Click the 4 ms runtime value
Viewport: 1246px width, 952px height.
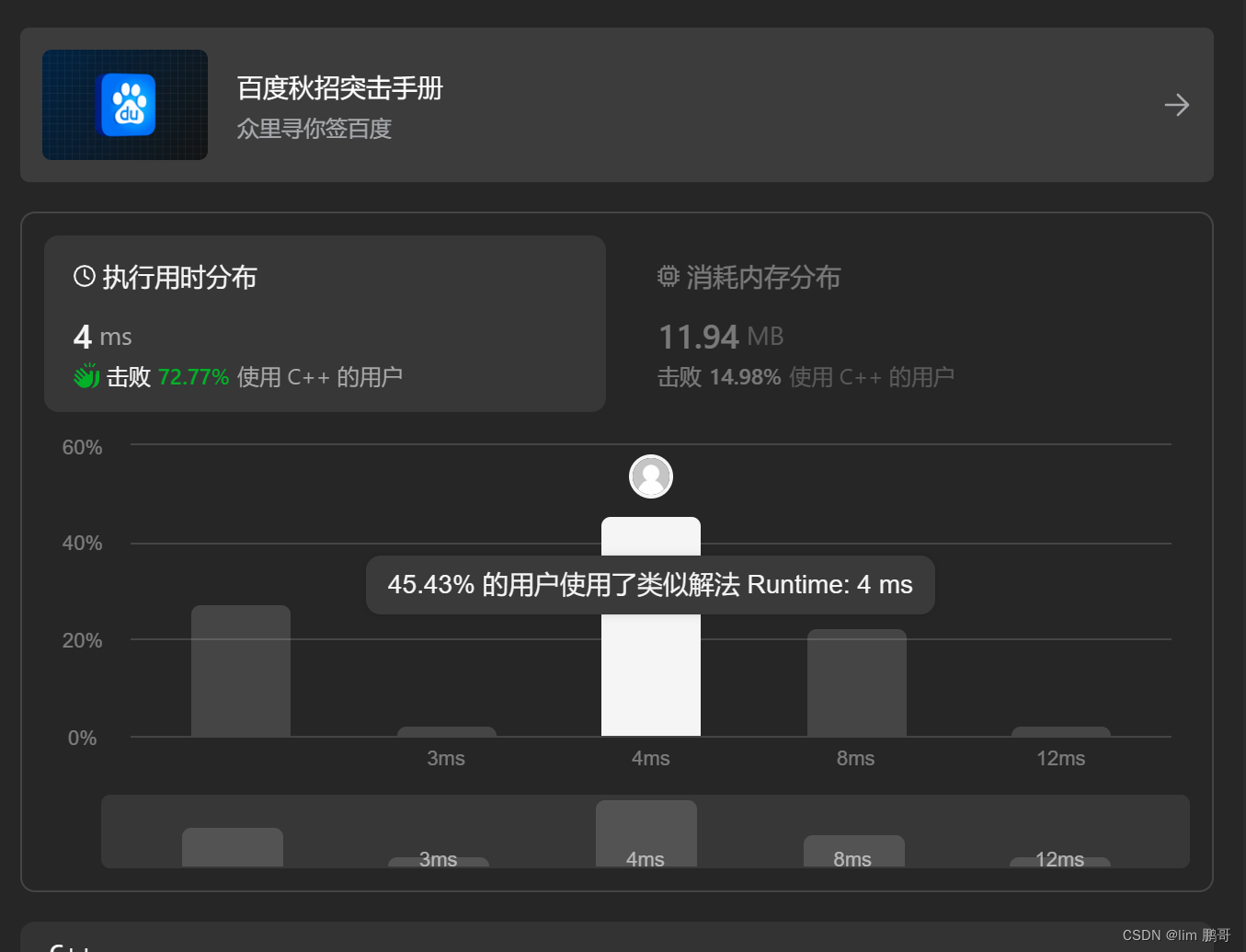click(103, 337)
